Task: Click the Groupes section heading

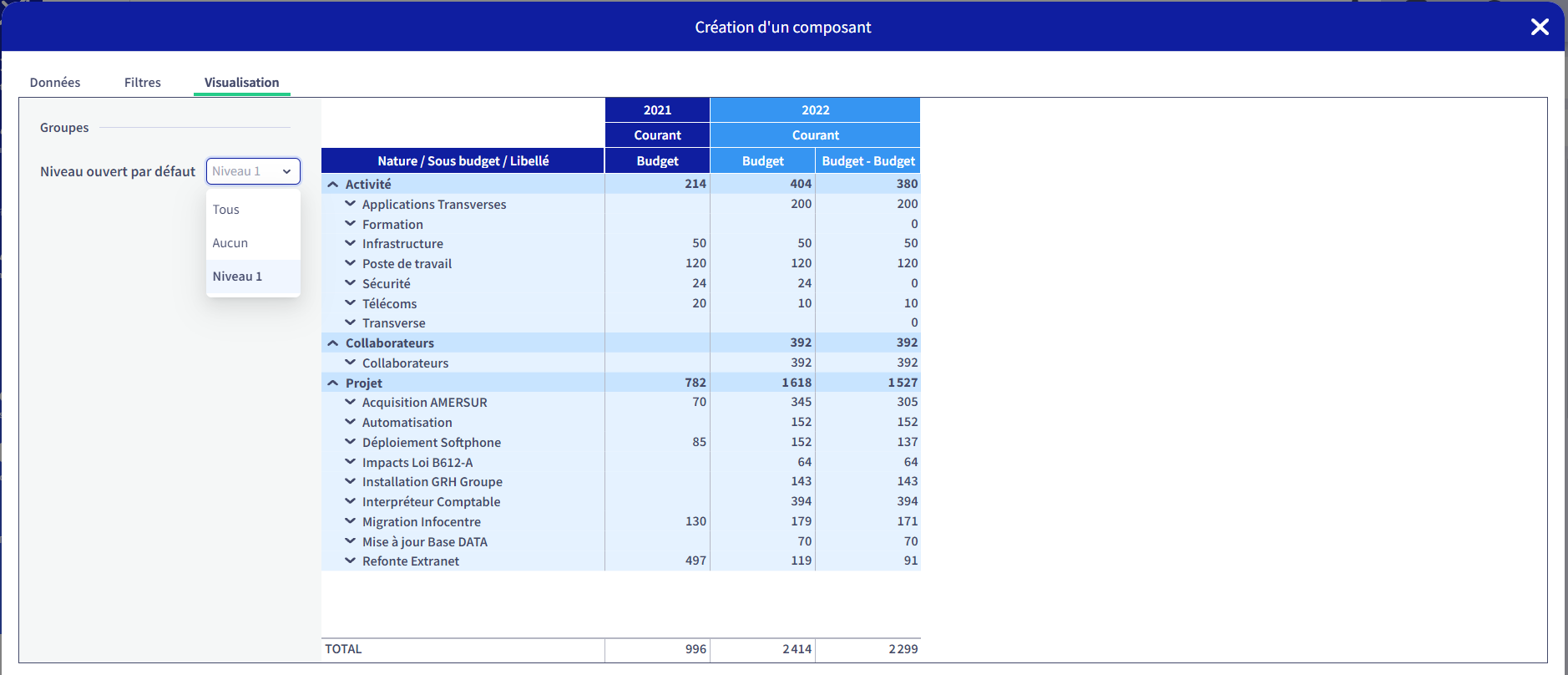Action: click(64, 128)
